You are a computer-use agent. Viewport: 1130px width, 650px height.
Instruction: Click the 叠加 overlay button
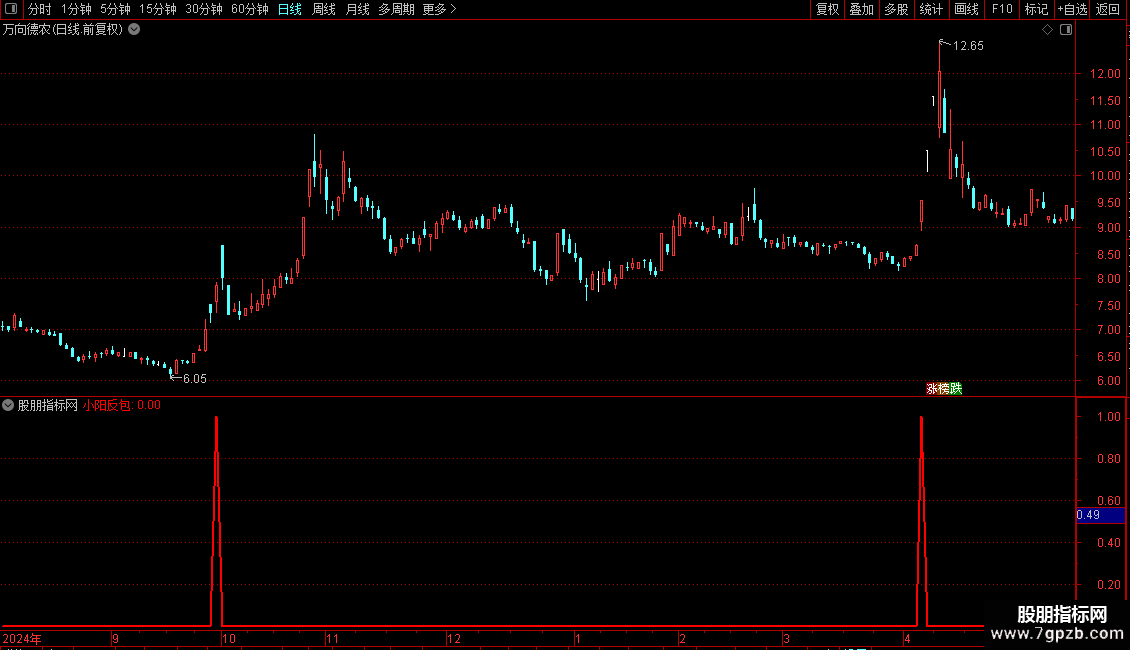[862, 9]
